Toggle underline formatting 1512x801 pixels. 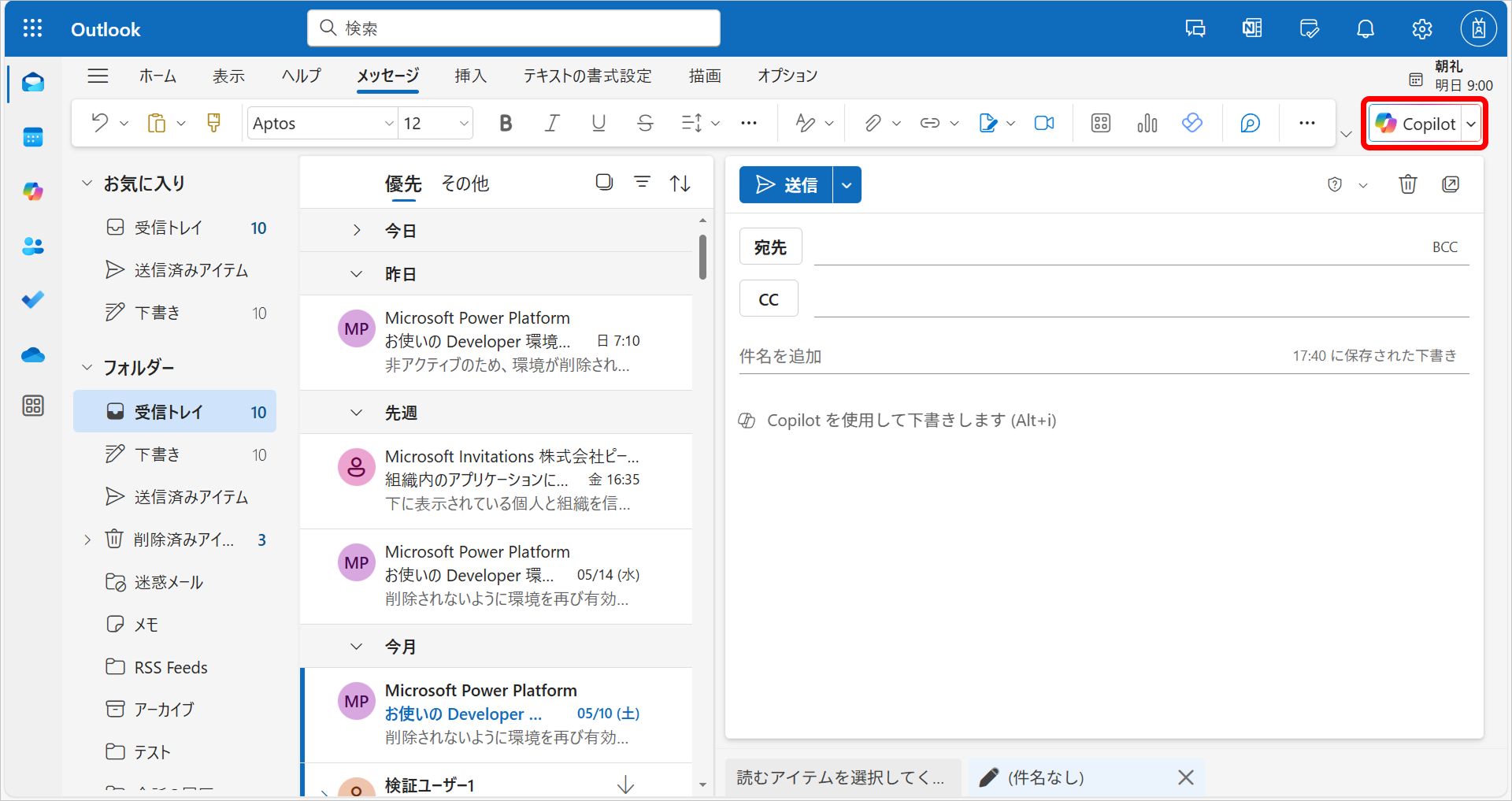click(x=598, y=123)
